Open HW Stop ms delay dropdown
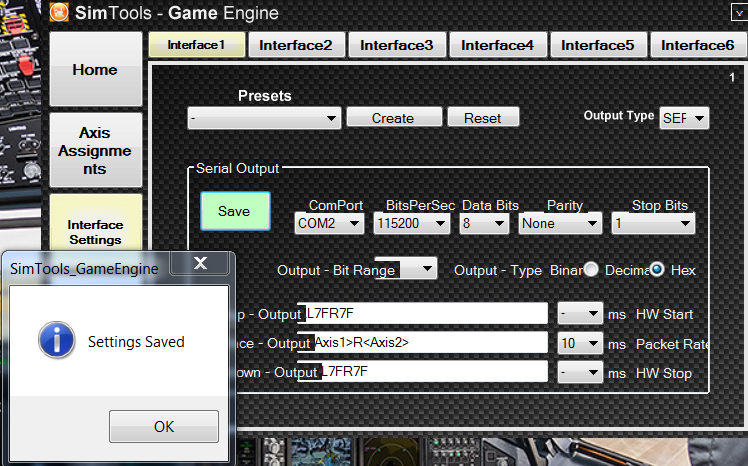748x466 pixels. [580, 373]
